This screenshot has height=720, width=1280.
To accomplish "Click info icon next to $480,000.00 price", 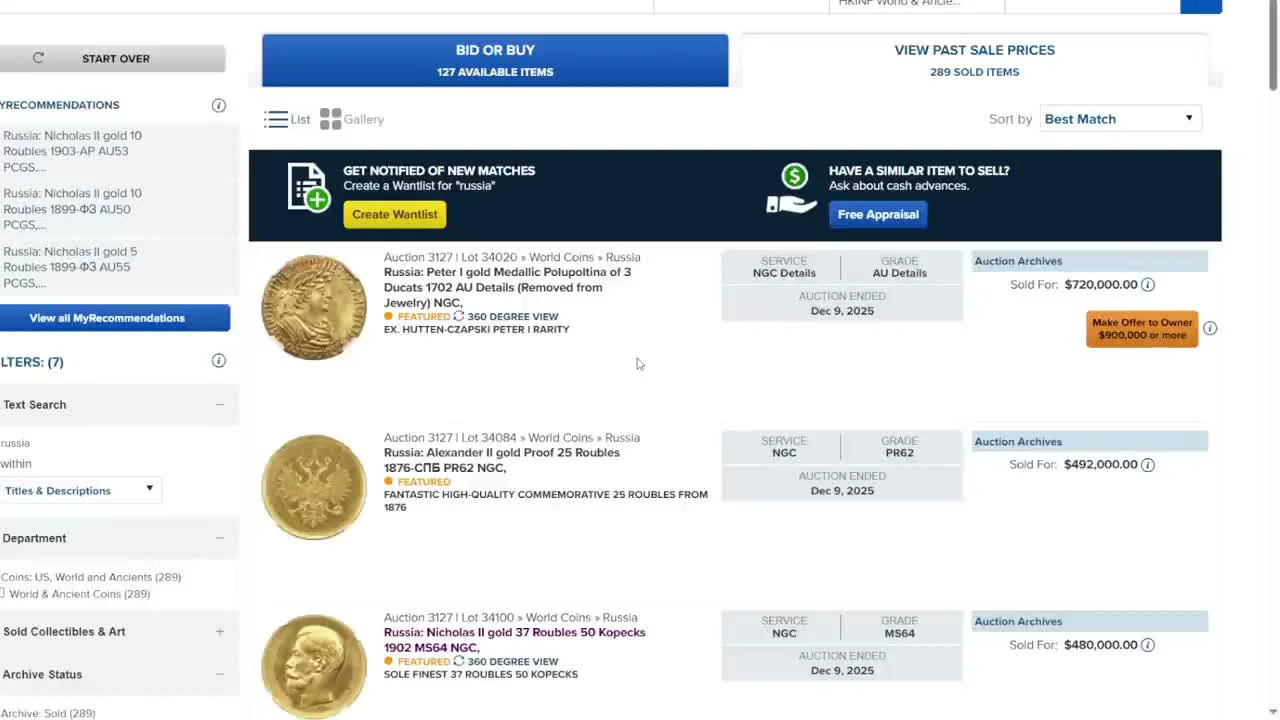I will point(1148,645).
